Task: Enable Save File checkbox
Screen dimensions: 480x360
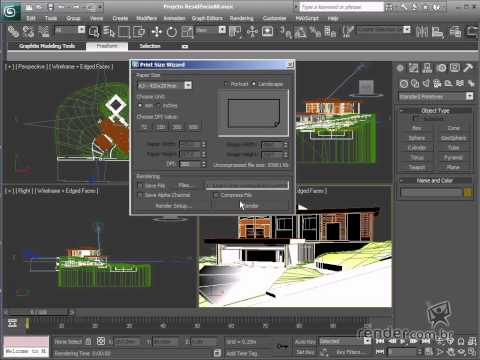Action: pyautogui.click(x=140, y=185)
